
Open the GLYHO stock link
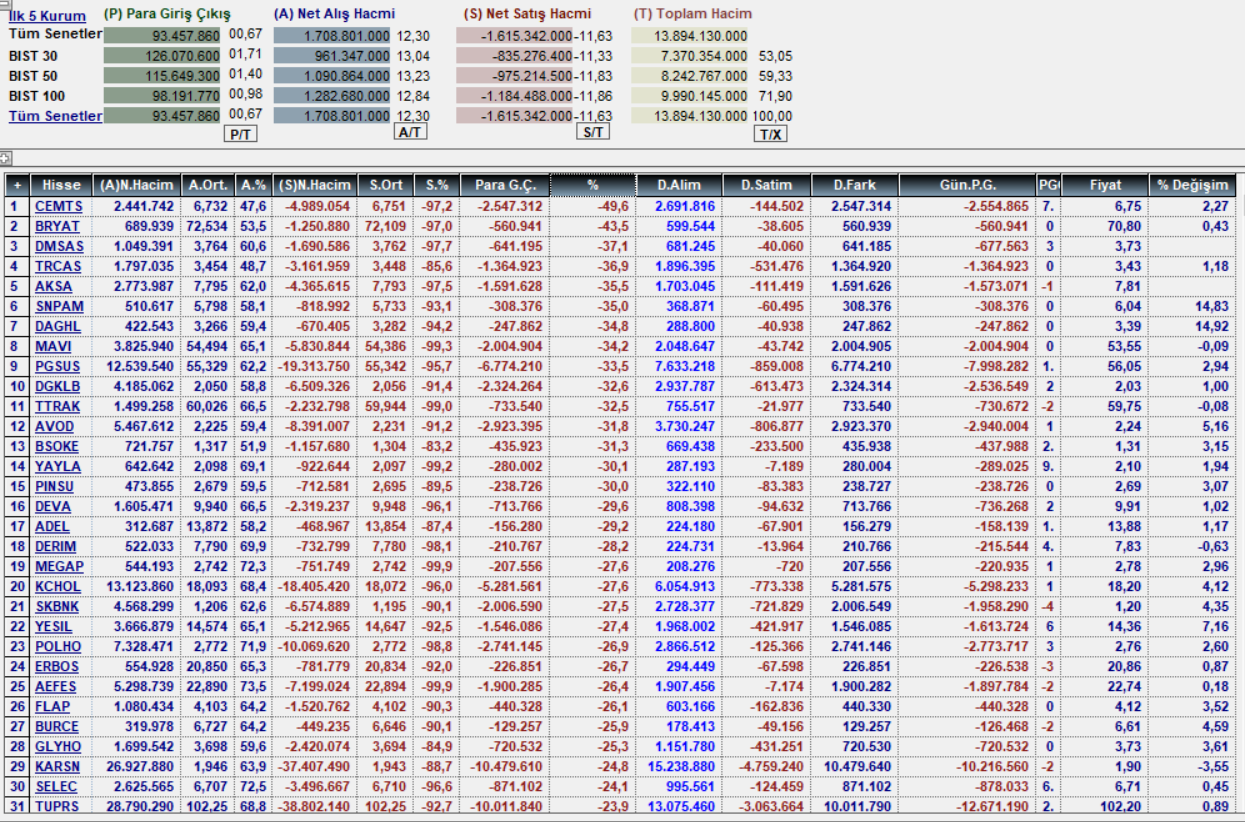tap(58, 746)
